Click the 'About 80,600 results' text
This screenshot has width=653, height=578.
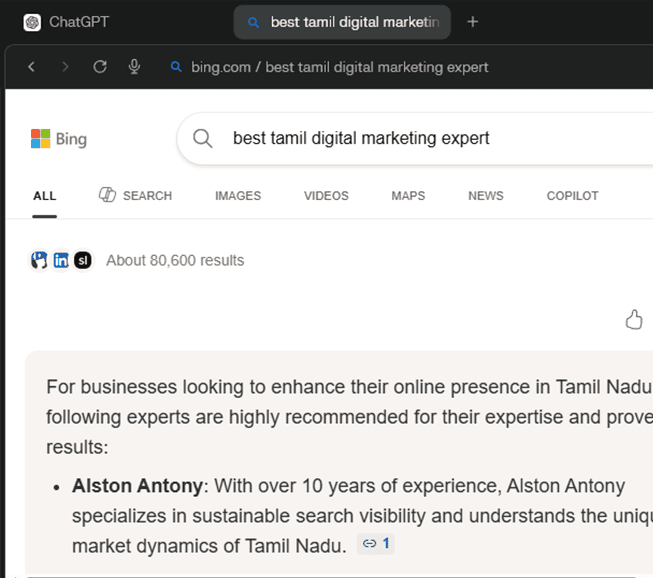pos(175,261)
